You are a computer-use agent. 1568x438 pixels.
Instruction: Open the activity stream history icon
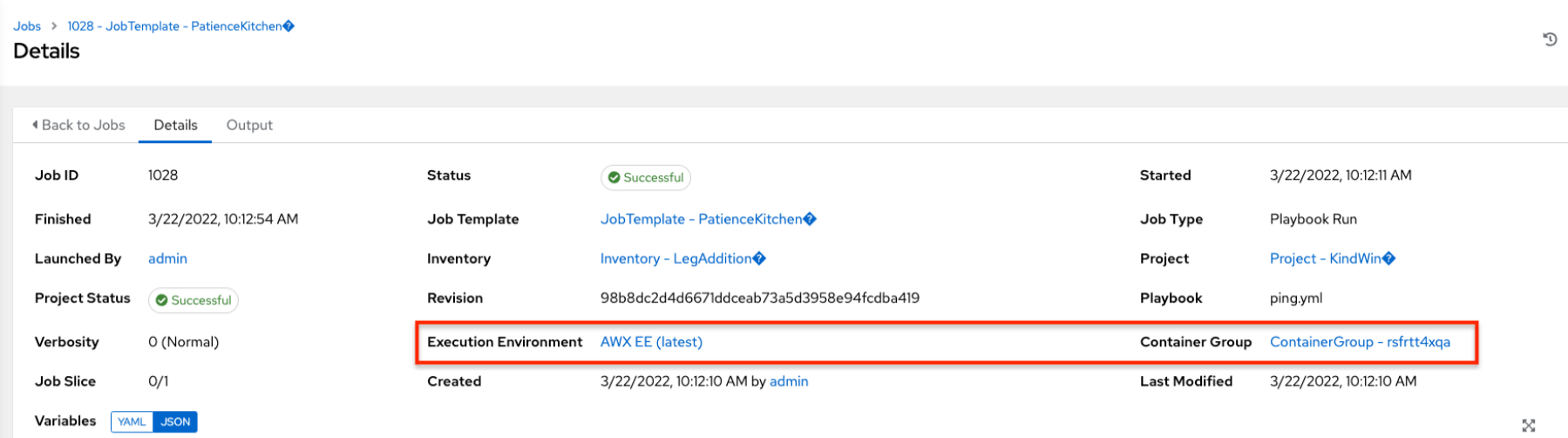(1550, 39)
